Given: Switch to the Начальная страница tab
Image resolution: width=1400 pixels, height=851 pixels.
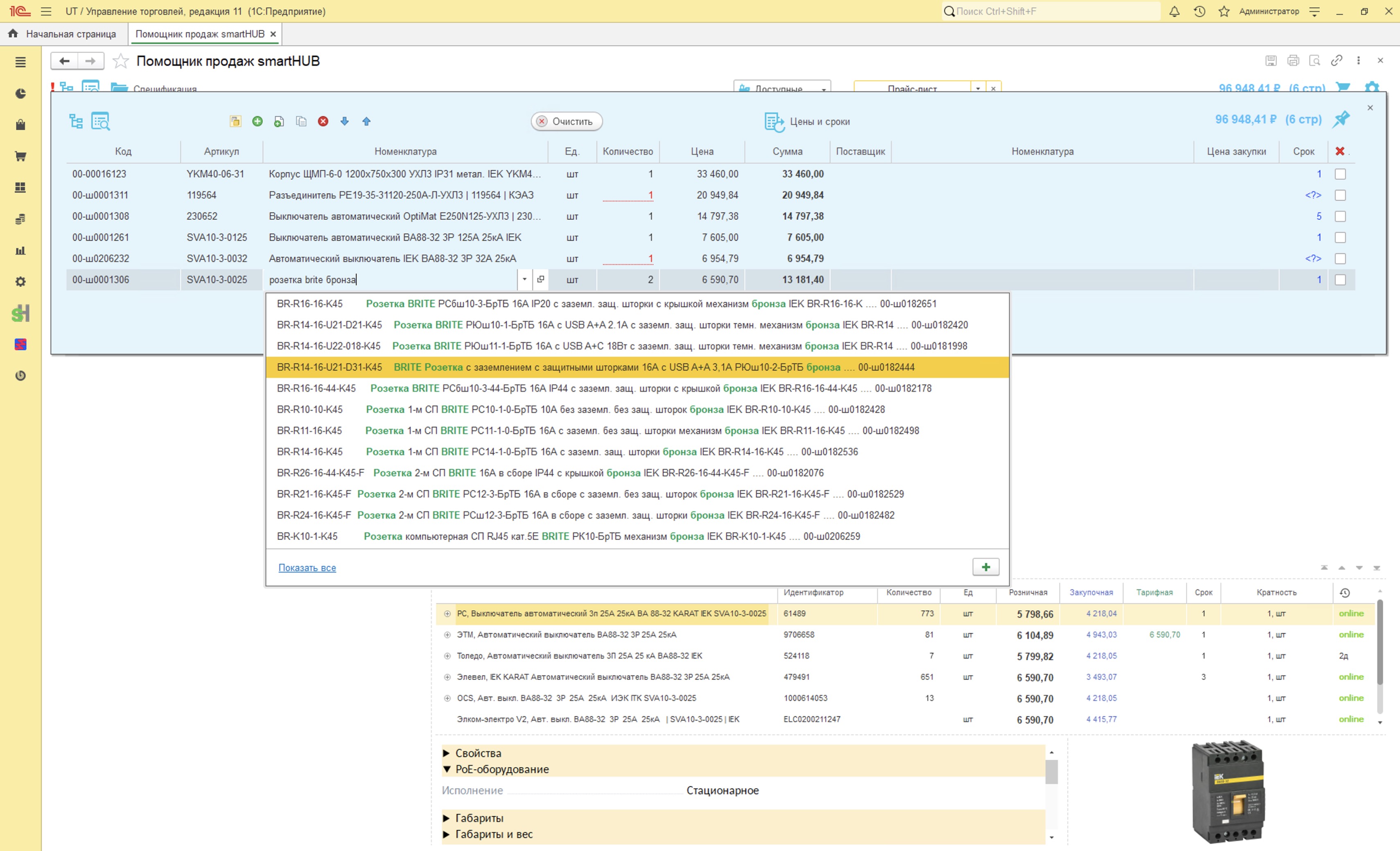Looking at the screenshot, I should (63, 34).
